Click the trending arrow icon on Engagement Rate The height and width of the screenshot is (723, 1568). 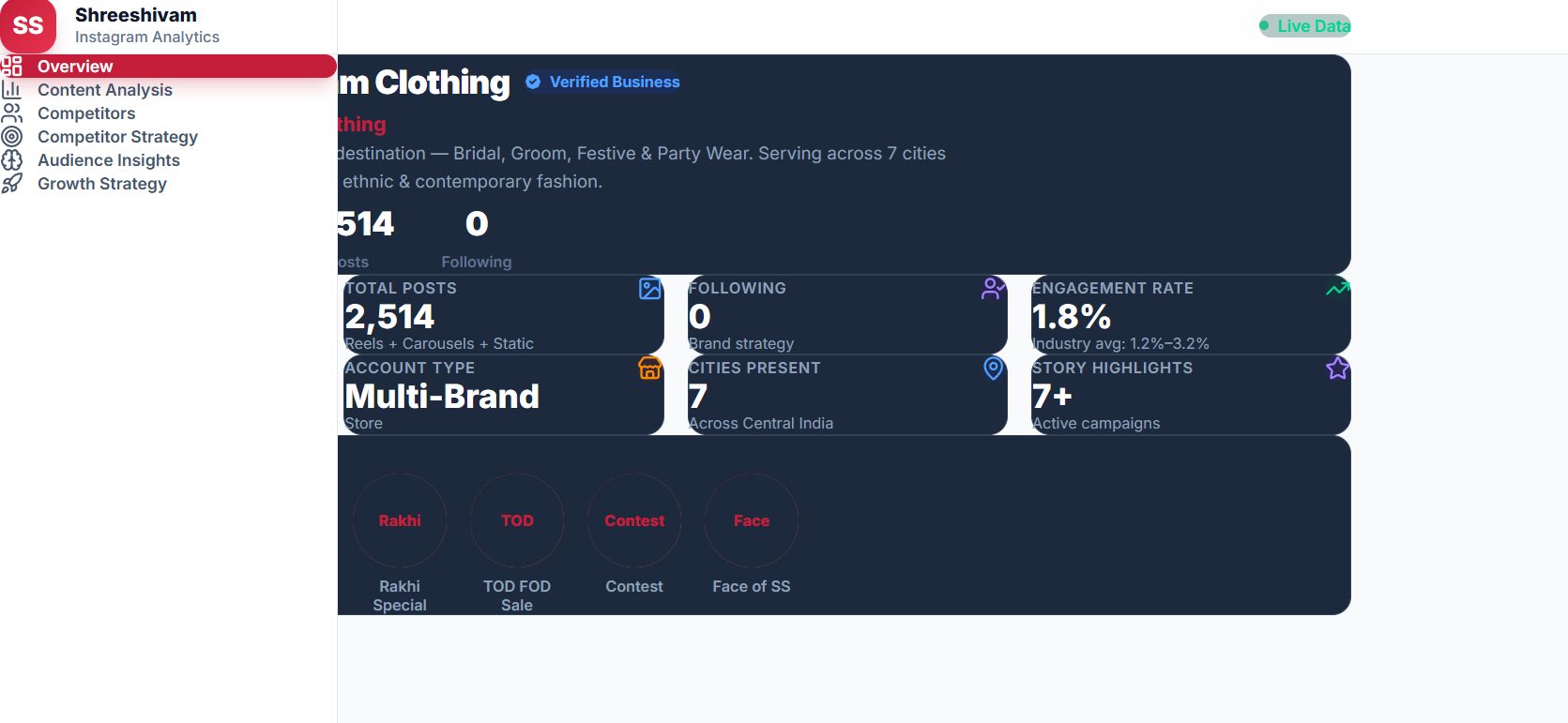coord(1337,289)
